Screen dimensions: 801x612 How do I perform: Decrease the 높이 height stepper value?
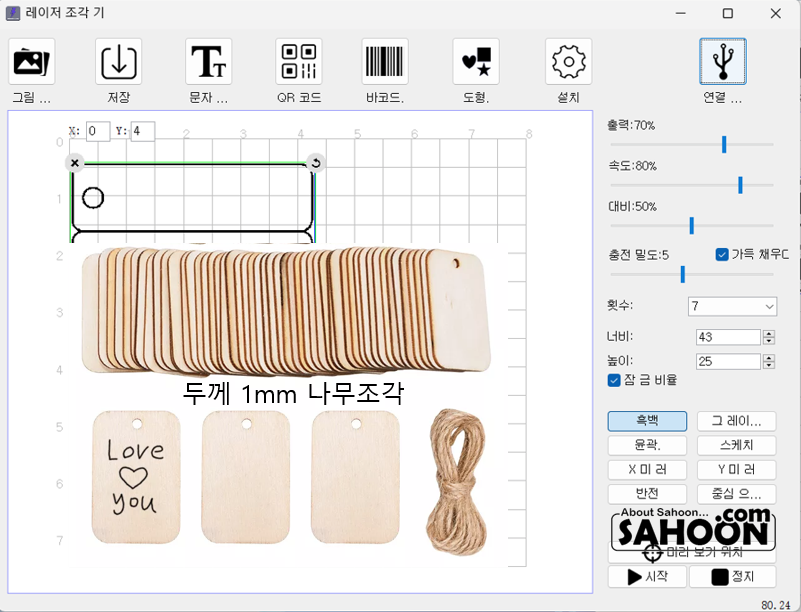click(x=769, y=365)
